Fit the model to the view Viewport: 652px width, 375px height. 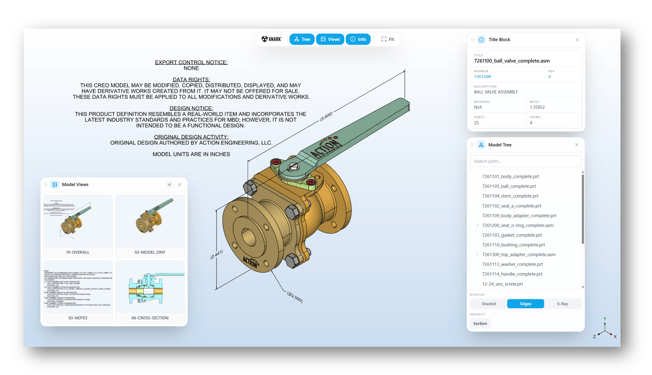tap(388, 39)
